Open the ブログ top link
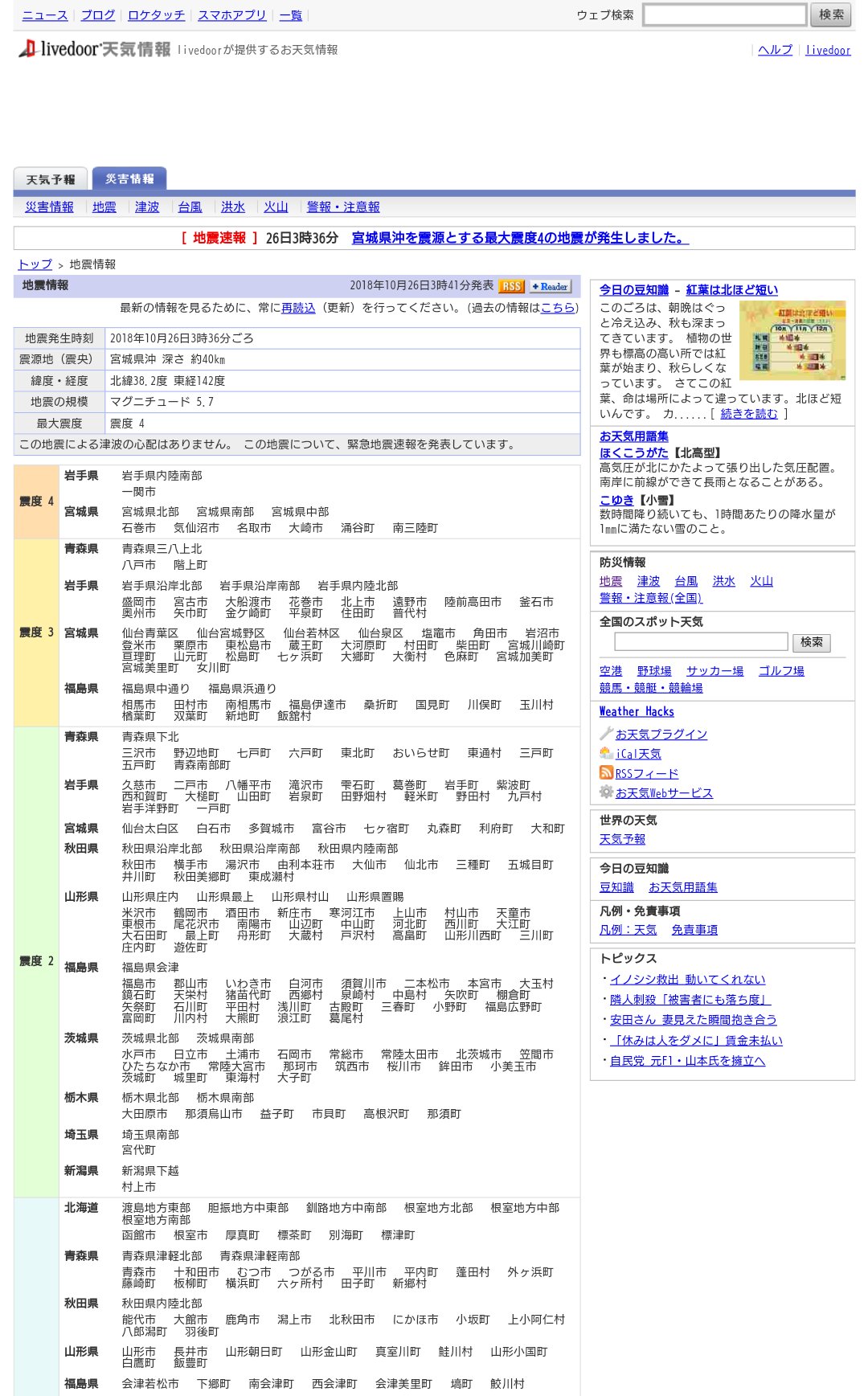Viewport: 868px width, 1396px height. pyautogui.click(x=98, y=14)
